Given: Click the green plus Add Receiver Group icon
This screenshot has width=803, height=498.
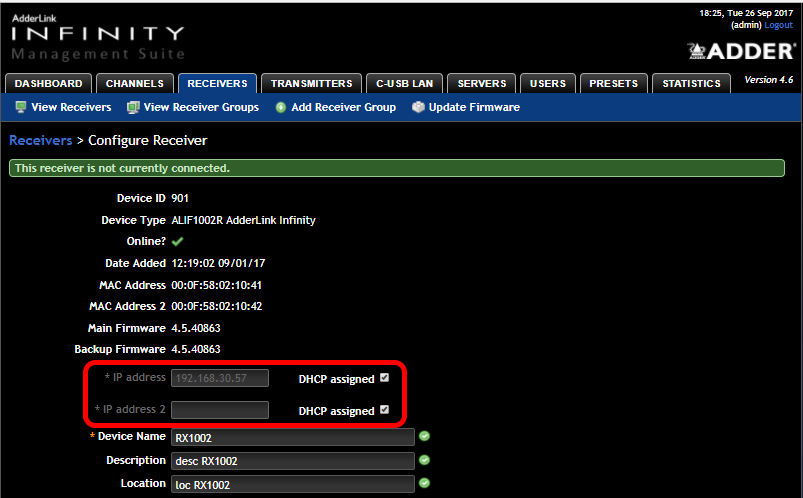Looking at the screenshot, I should (281, 108).
